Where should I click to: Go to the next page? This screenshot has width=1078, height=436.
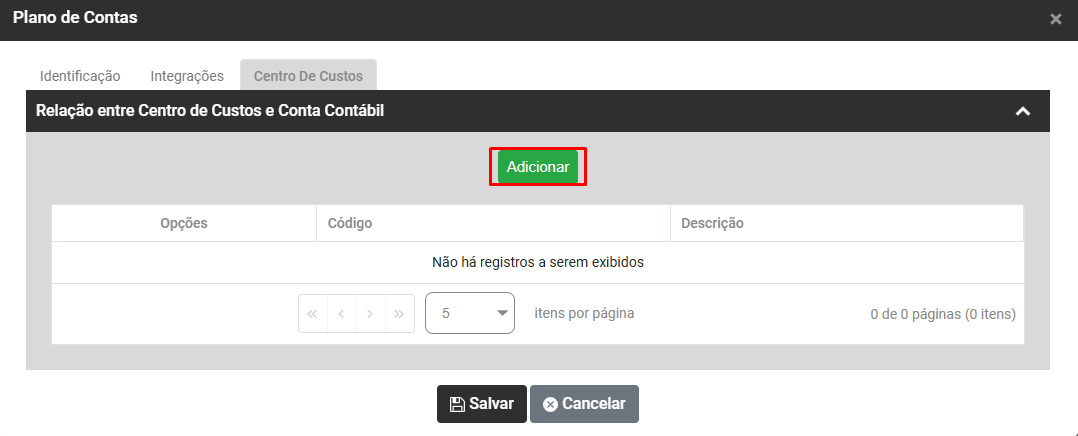pos(370,314)
